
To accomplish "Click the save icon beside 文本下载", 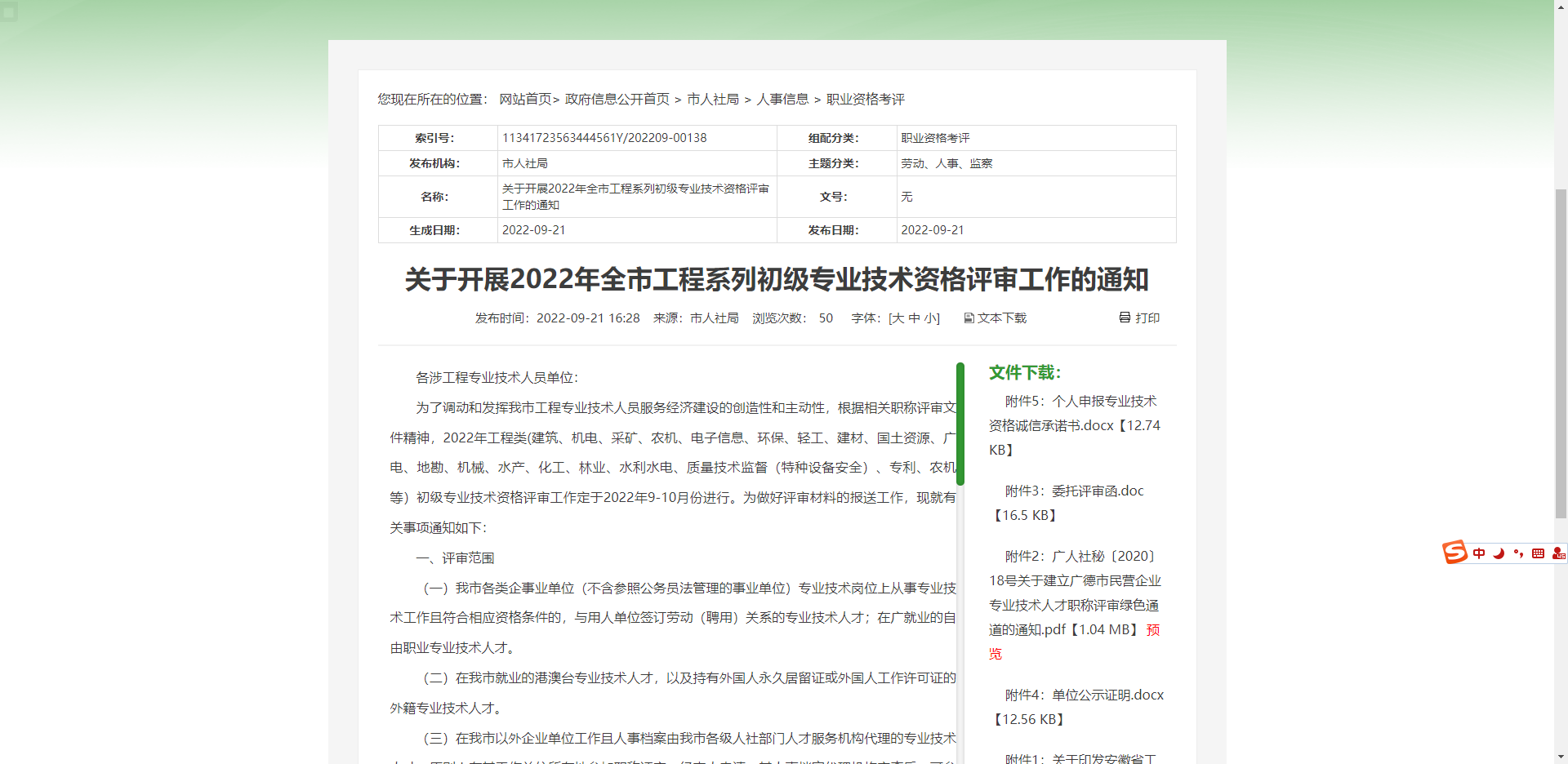I will pyautogui.click(x=969, y=318).
